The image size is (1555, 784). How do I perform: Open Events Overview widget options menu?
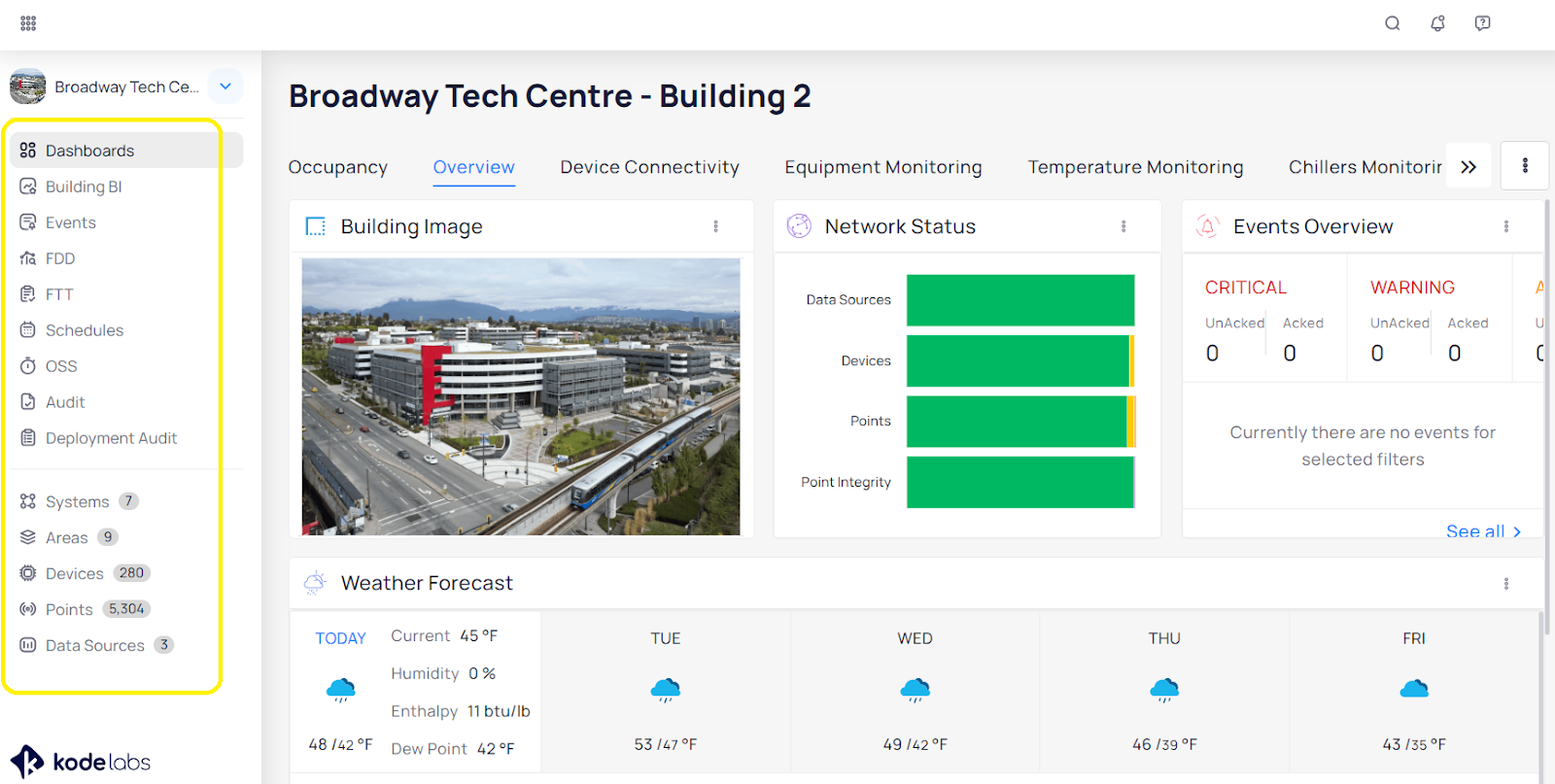[1506, 226]
